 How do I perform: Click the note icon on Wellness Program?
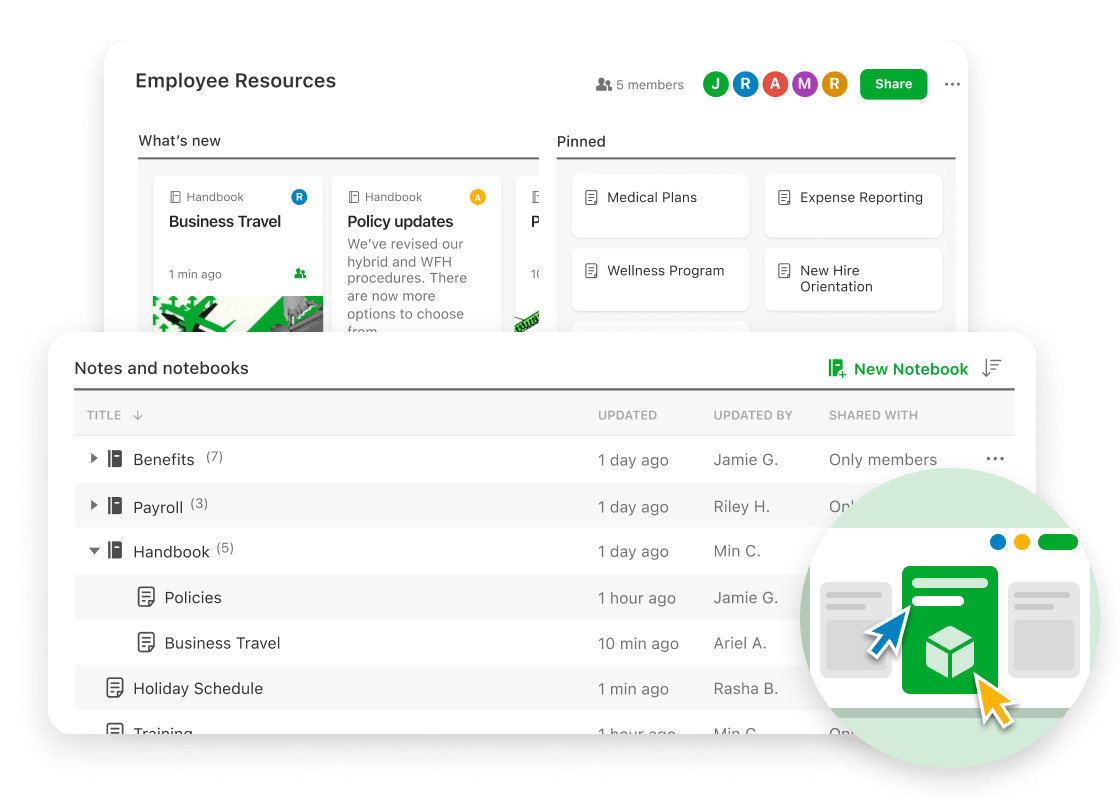[591, 270]
